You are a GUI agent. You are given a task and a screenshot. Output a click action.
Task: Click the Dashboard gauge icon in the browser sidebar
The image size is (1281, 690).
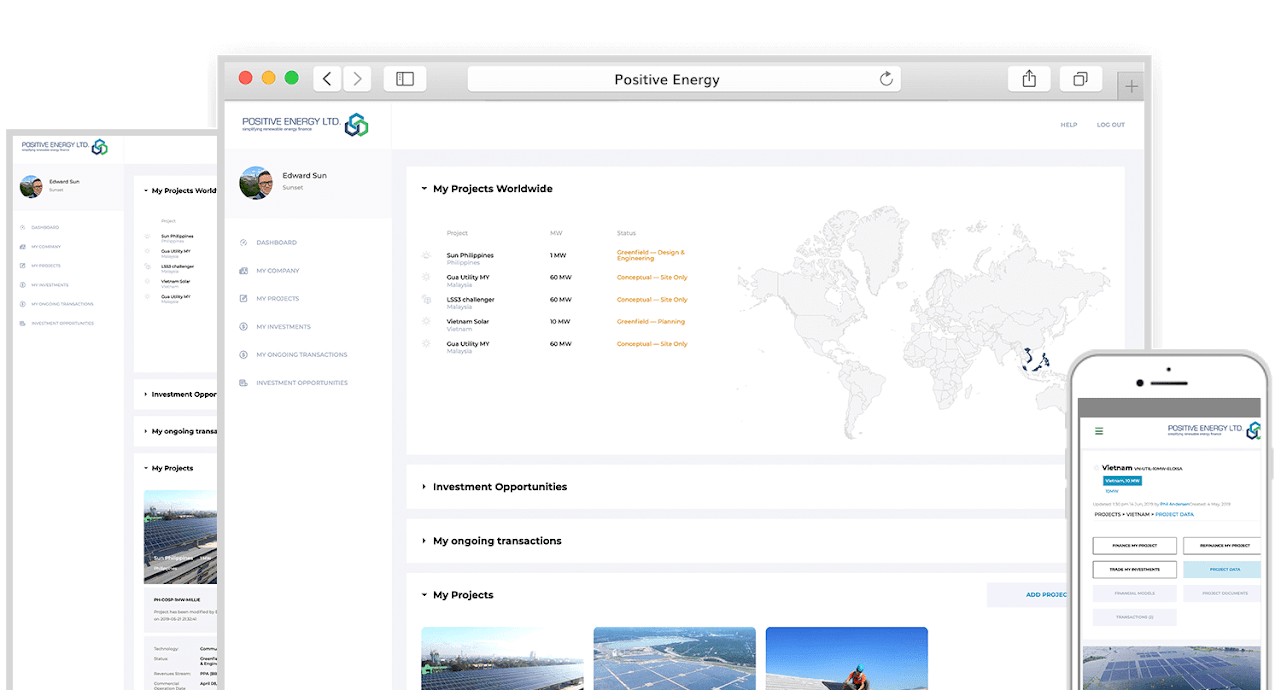tap(244, 243)
